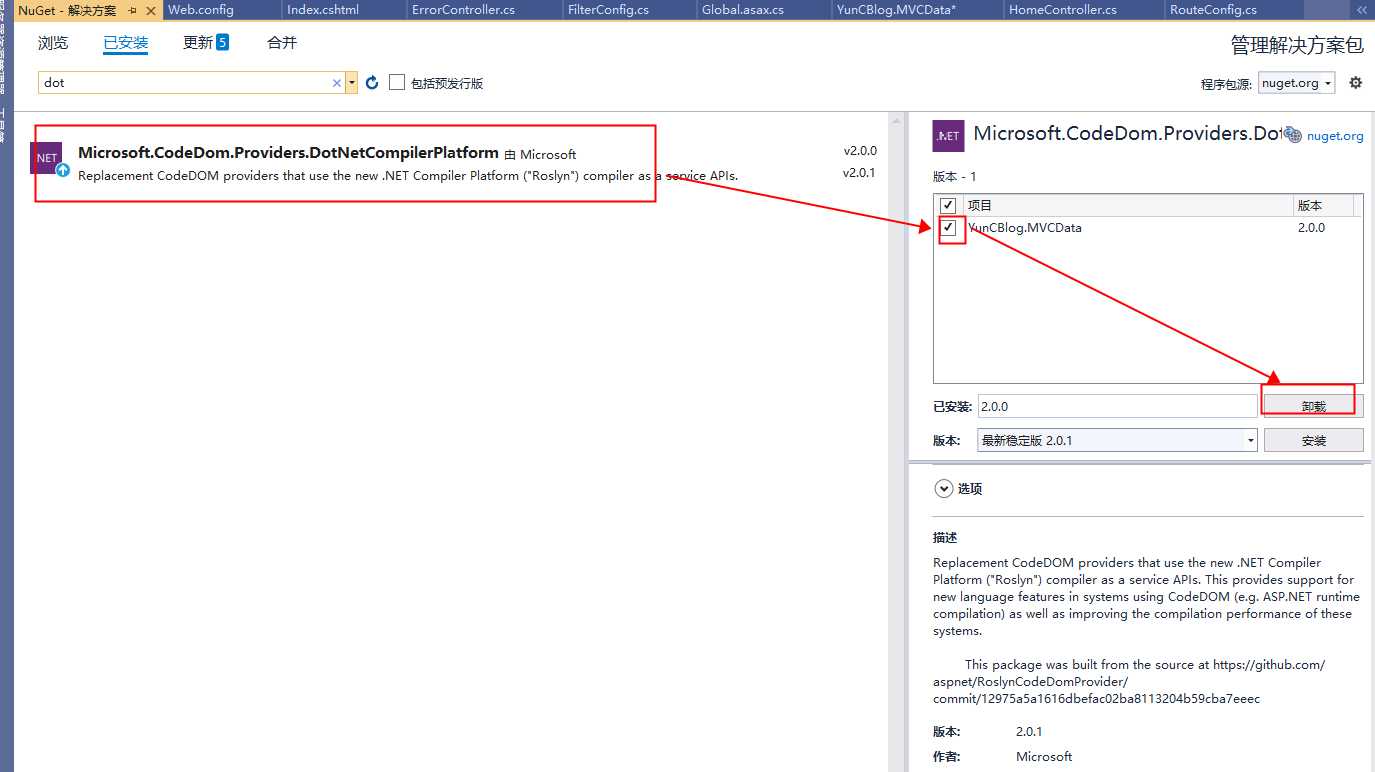
Task: Toggle the select-all projects checkbox in header
Action: coord(948,205)
